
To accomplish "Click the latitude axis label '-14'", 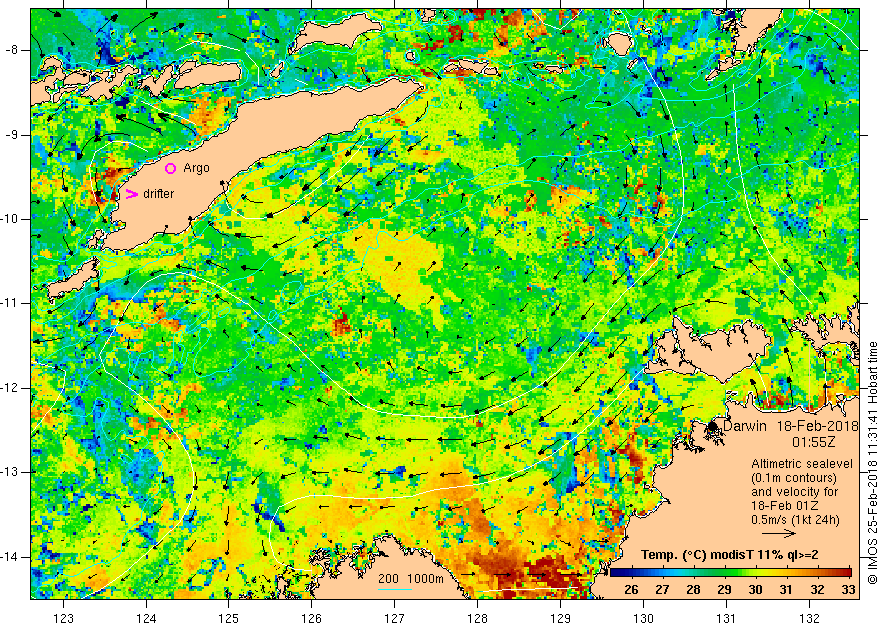I will pyautogui.click(x=11, y=557).
